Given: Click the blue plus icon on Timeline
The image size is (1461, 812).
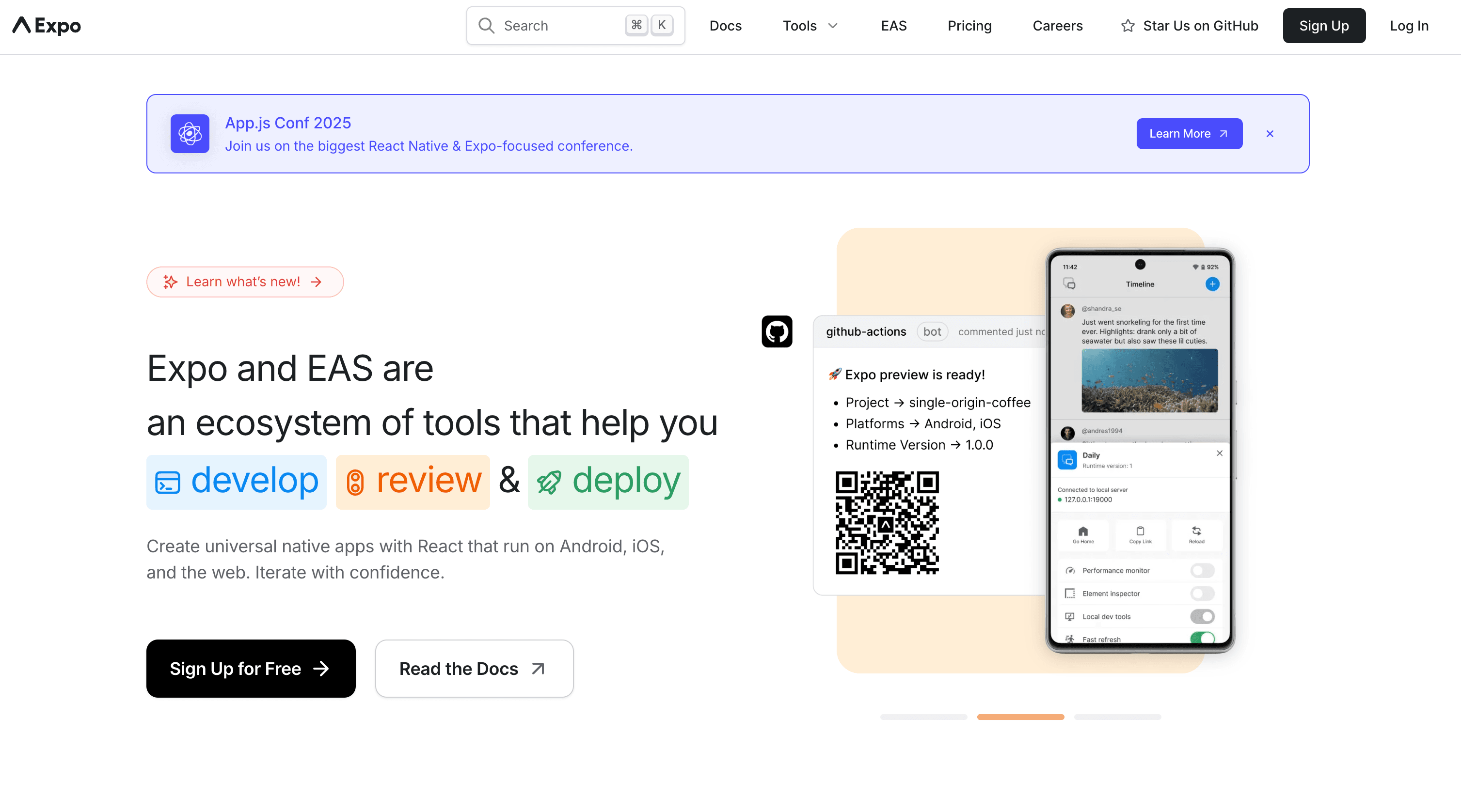Looking at the screenshot, I should (1212, 283).
